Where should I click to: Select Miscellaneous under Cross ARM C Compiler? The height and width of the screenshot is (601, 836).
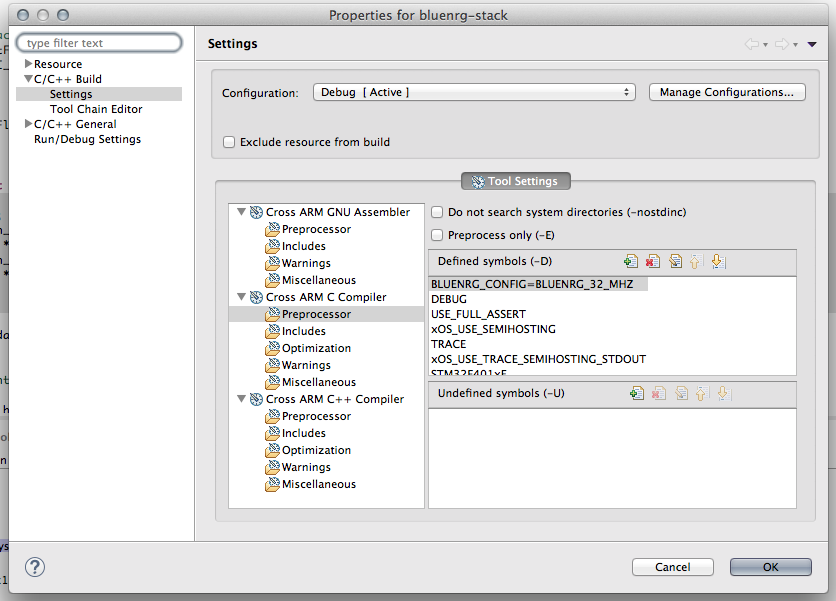319,382
